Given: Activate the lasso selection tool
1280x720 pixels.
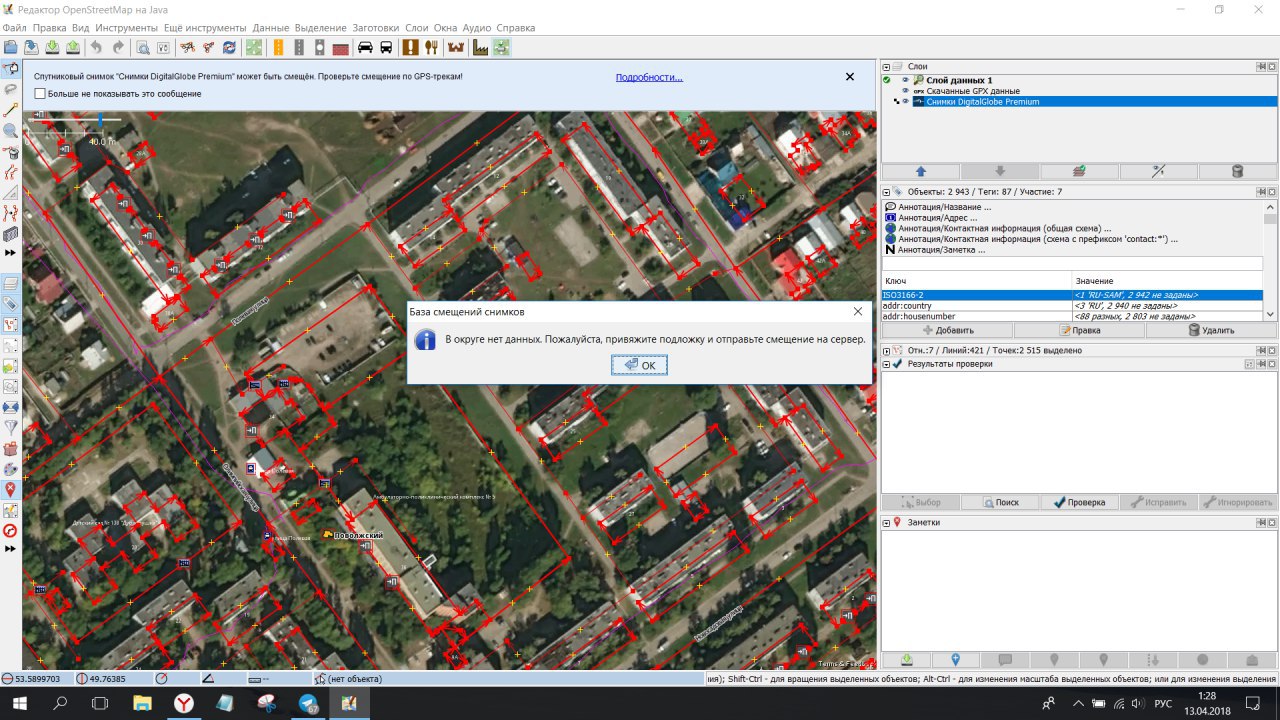Looking at the screenshot, I should coord(11,89).
